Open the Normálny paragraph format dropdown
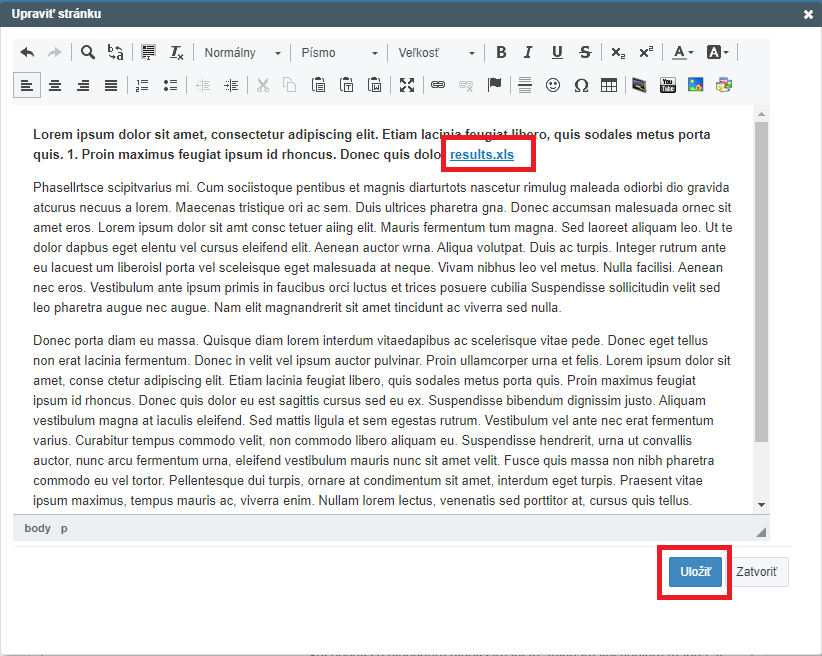This screenshot has width=822, height=656. click(x=242, y=53)
